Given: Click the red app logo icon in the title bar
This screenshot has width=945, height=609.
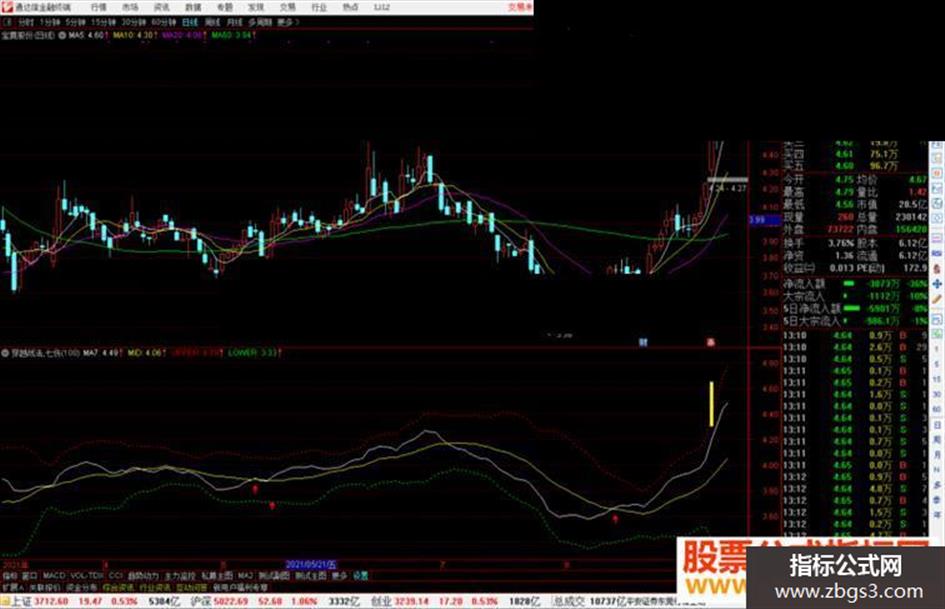Looking at the screenshot, I should point(7,7).
